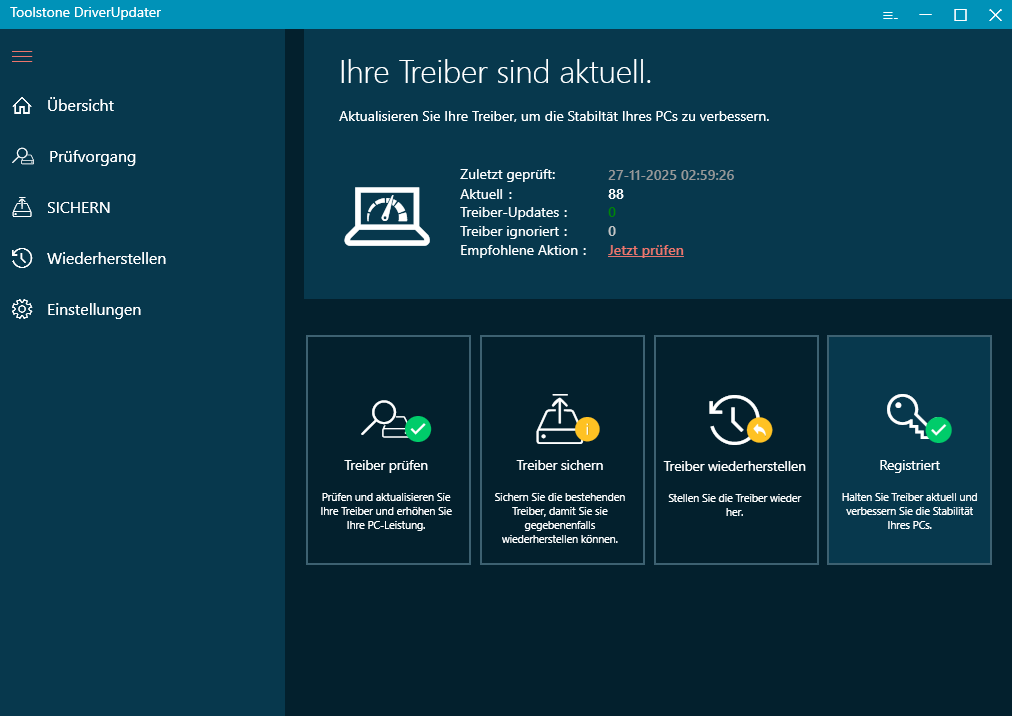This screenshot has height=716, width=1012.
Task: Click the SICHERN backup icon in sidebar
Action: click(21, 207)
